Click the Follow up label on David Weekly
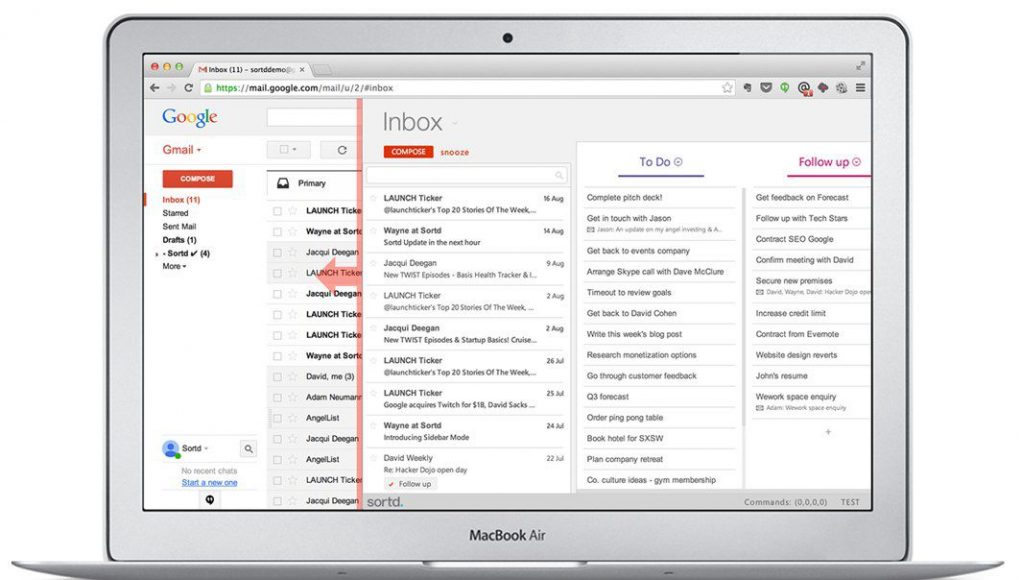This screenshot has width=1021, height=580. 410,484
